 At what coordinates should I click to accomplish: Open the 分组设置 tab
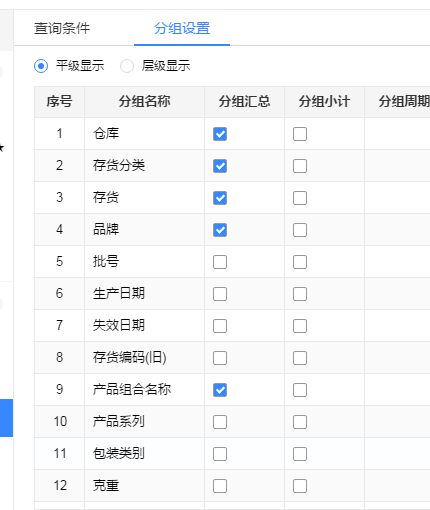pyautogui.click(x=182, y=28)
